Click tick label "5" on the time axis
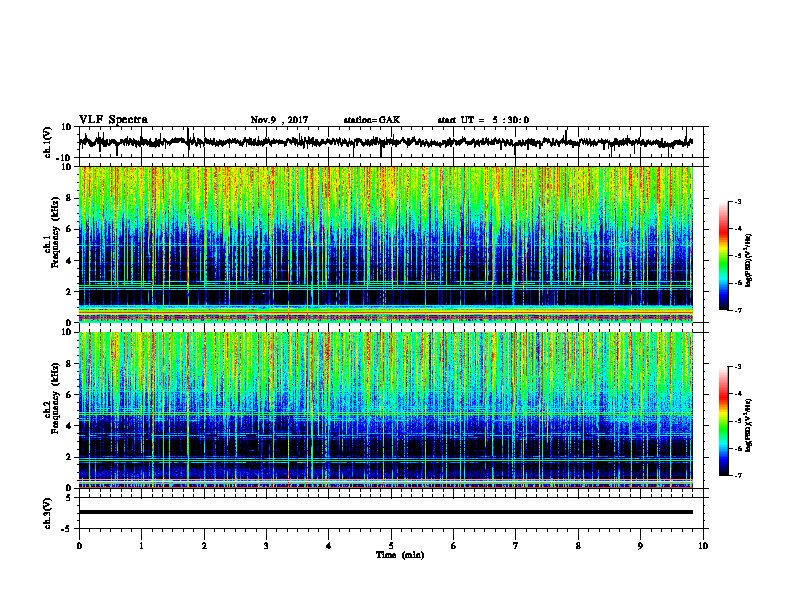The width and height of the screenshot is (792, 612). (x=391, y=546)
